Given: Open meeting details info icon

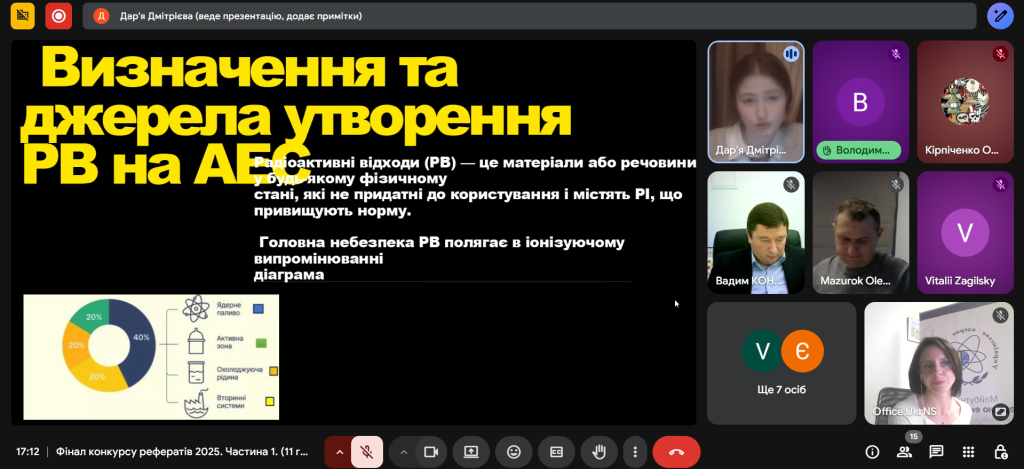Looking at the screenshot, I should pos(872,452).
